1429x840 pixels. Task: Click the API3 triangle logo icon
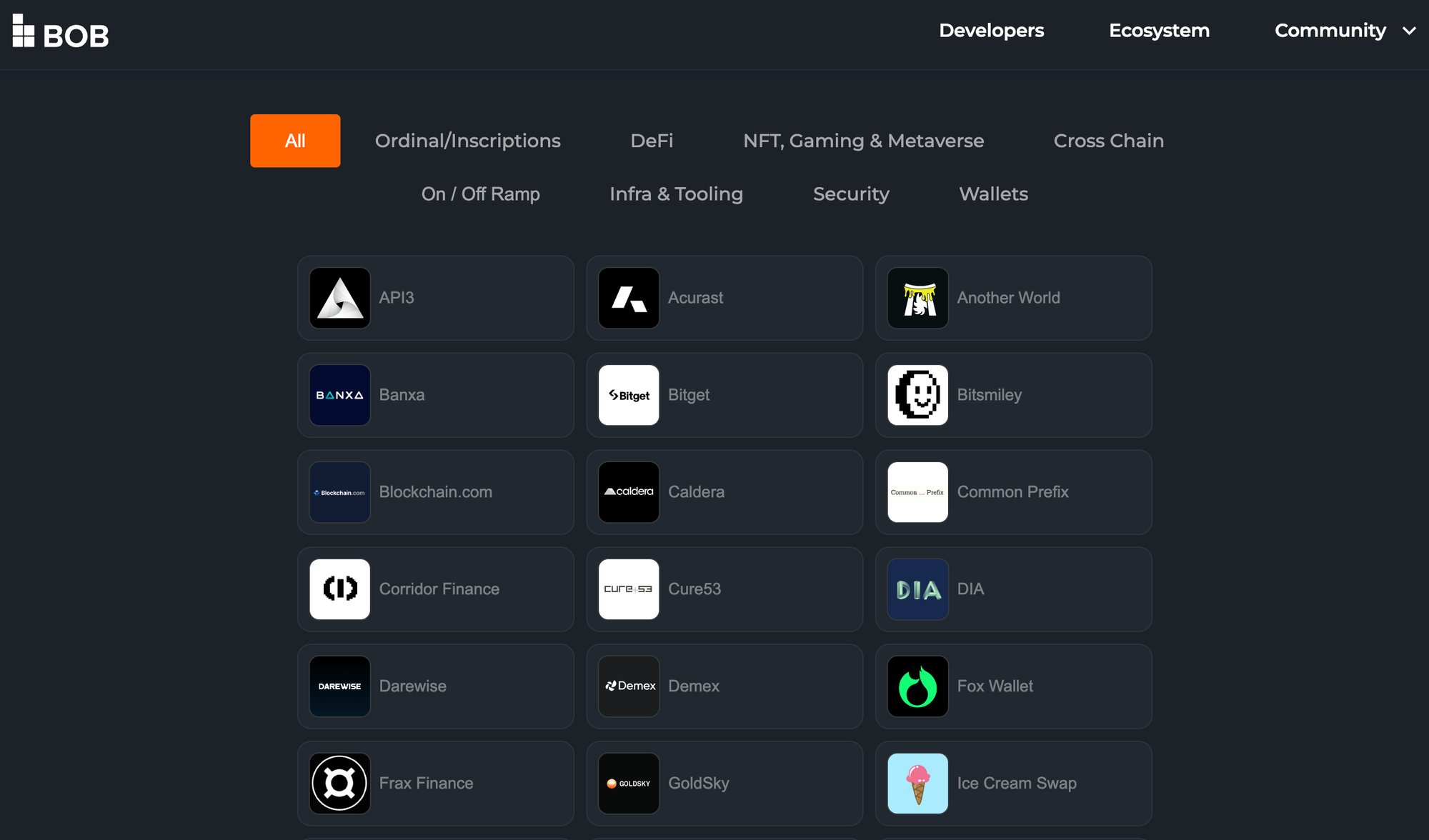(339, 298)
